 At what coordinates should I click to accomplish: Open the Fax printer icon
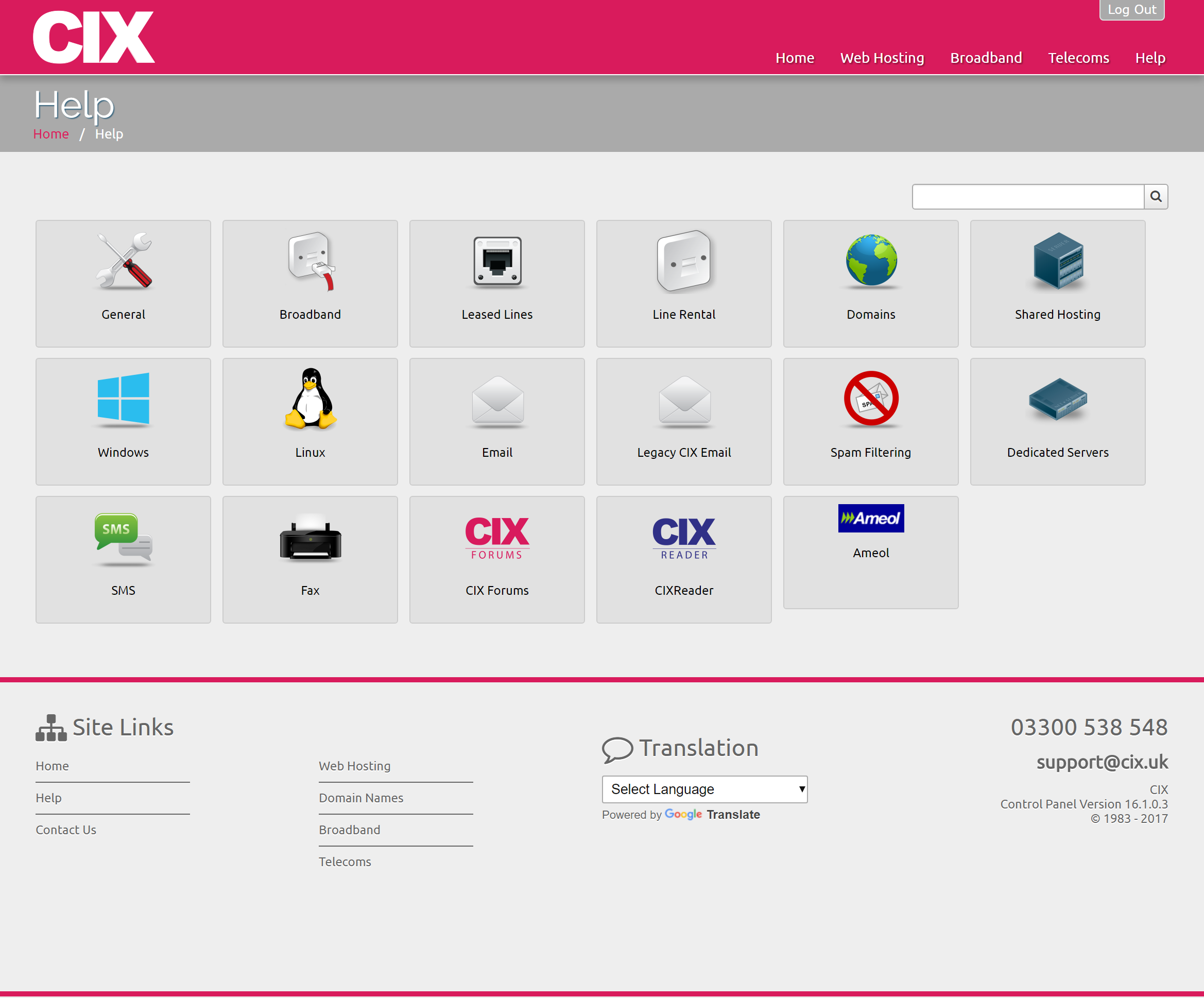click(x=310, y=538)
